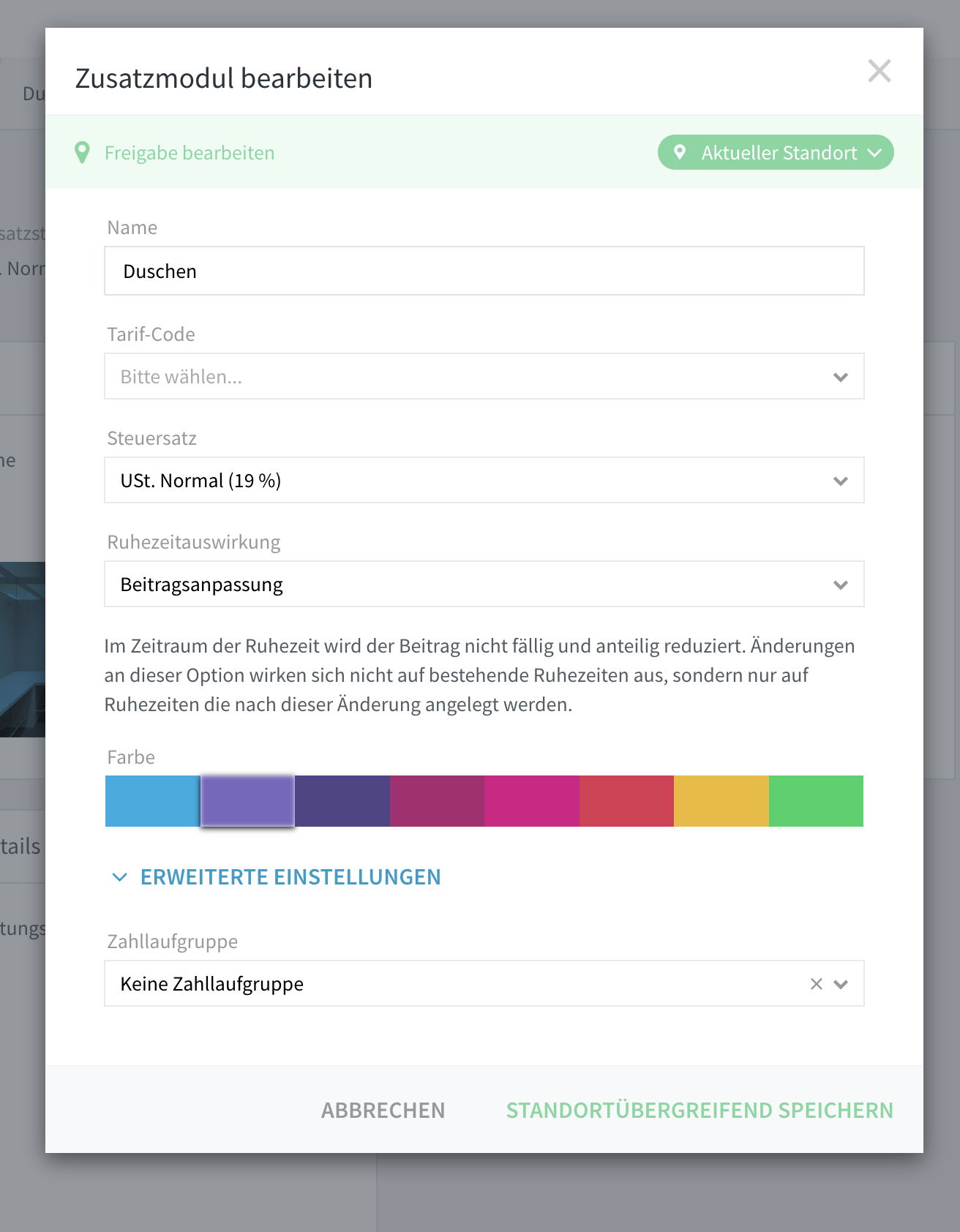Pick the light blue color swatch

pyautogui.click(x=152, y=801)
